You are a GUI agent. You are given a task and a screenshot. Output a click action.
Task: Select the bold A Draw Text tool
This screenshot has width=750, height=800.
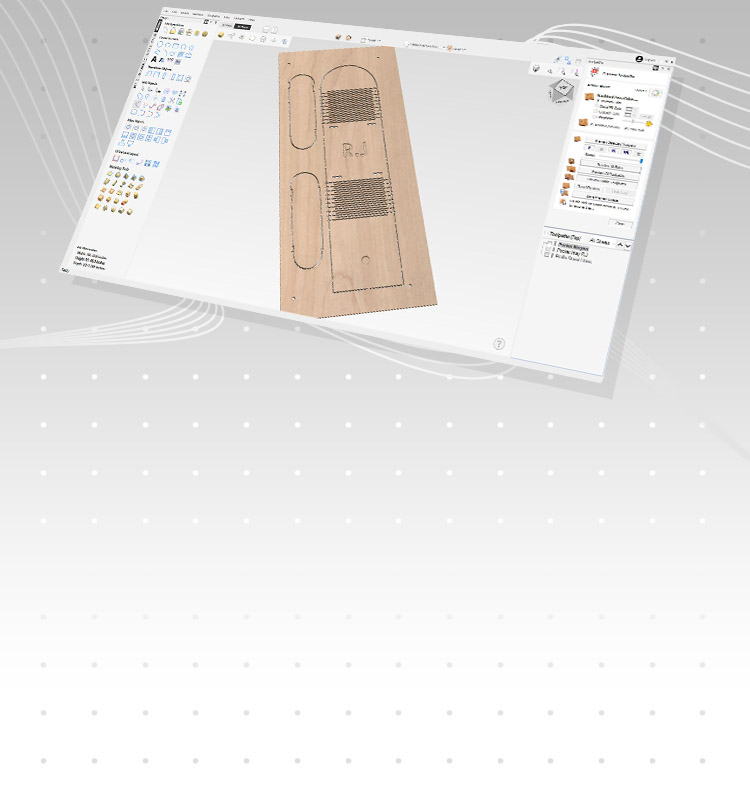point(154,59)
